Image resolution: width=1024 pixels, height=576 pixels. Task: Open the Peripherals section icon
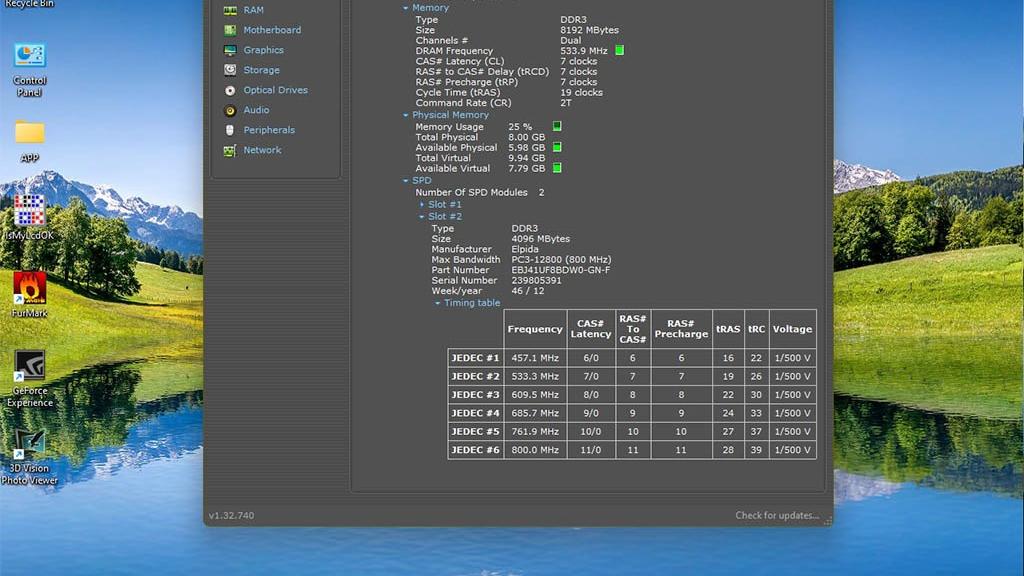pos(230,130)
